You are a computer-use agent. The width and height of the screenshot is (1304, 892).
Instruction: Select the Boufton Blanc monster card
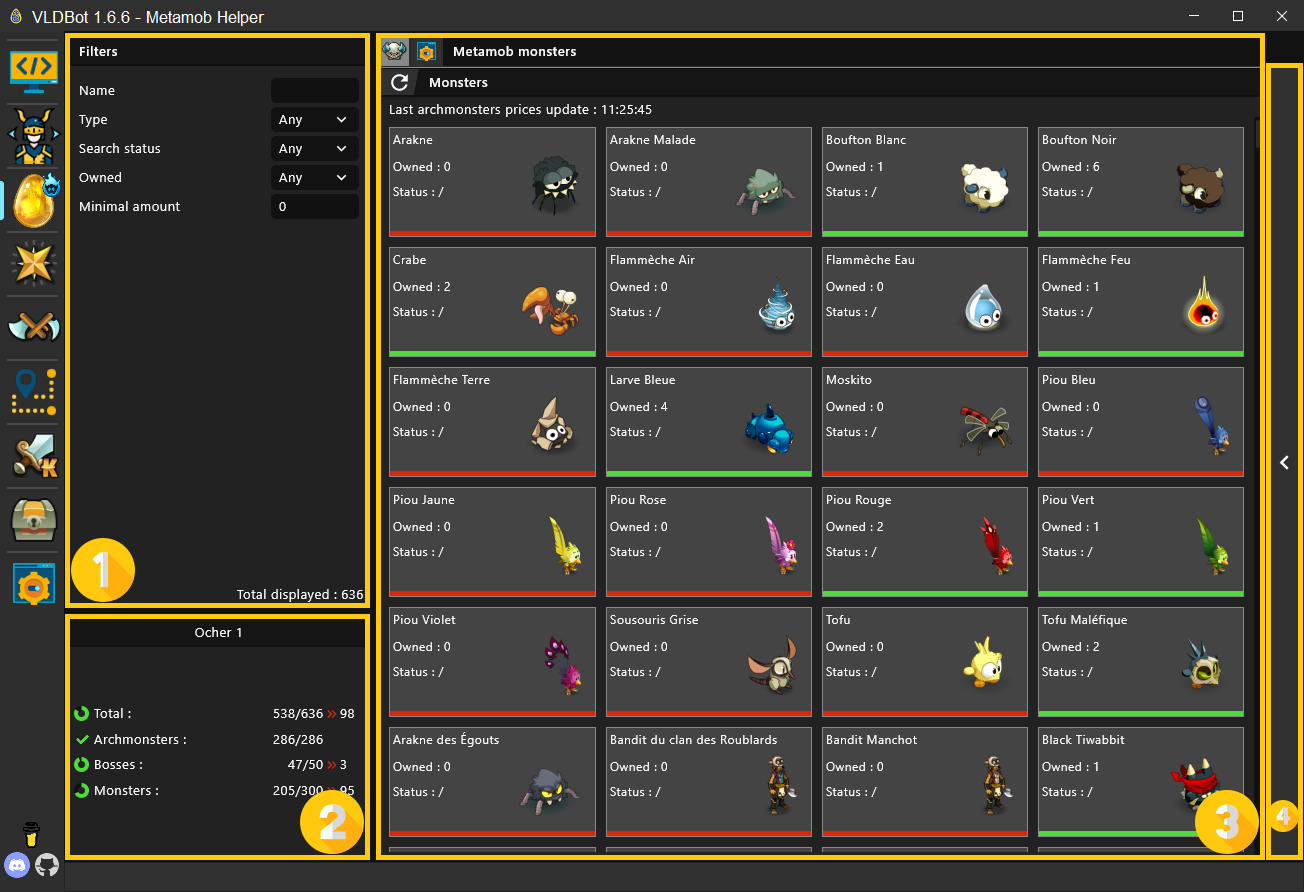point(925,181)
